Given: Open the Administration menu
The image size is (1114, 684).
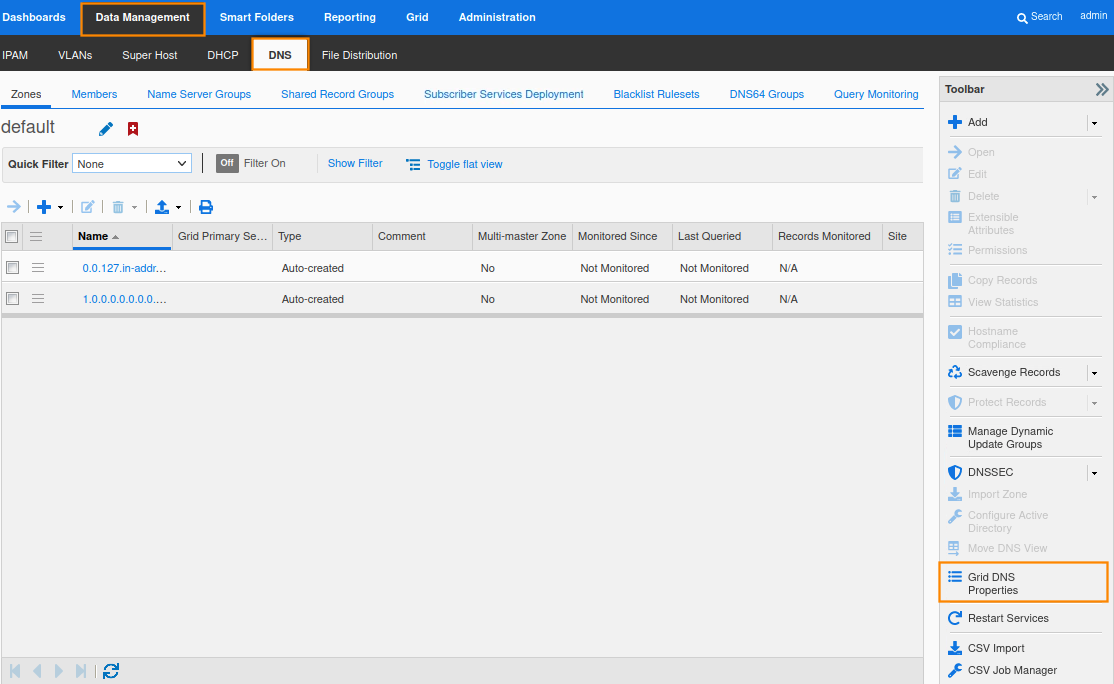Looking at the screenshot, I should 497,17.
